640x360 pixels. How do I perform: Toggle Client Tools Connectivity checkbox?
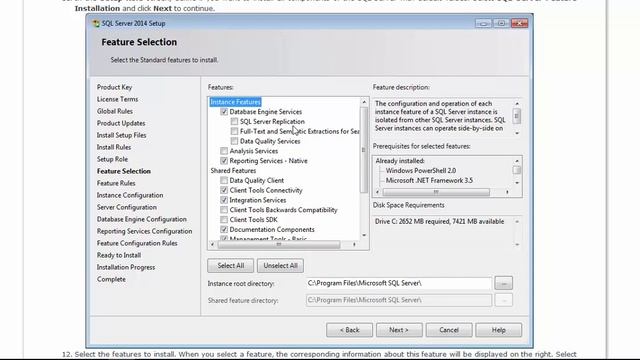224,190
